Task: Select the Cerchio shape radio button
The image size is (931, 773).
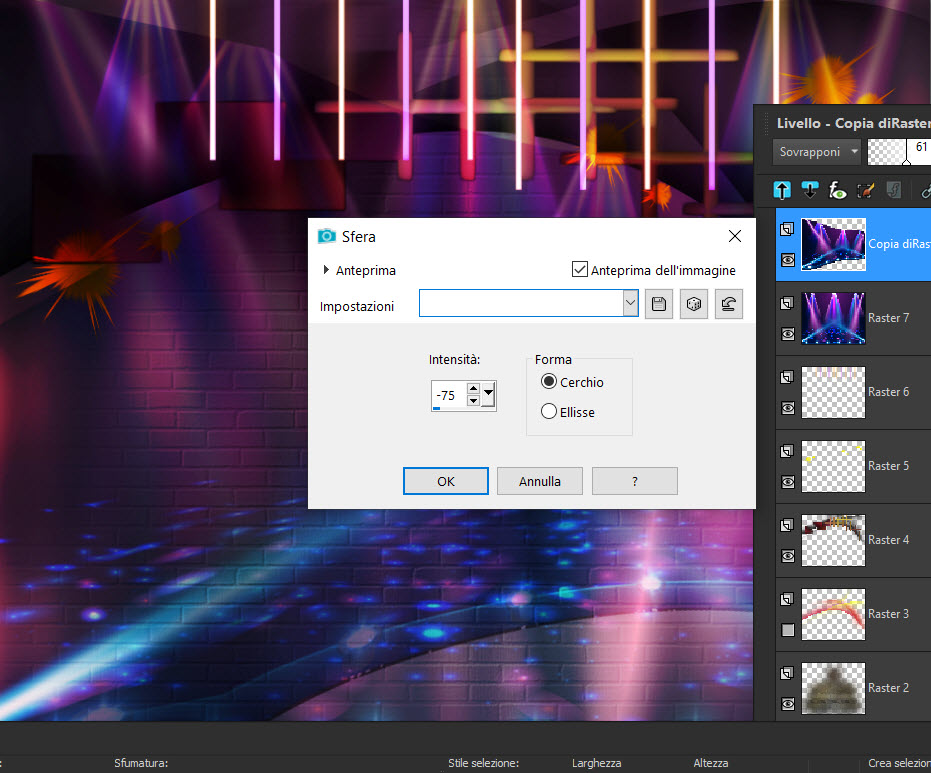Action: [x=549, y=382]
